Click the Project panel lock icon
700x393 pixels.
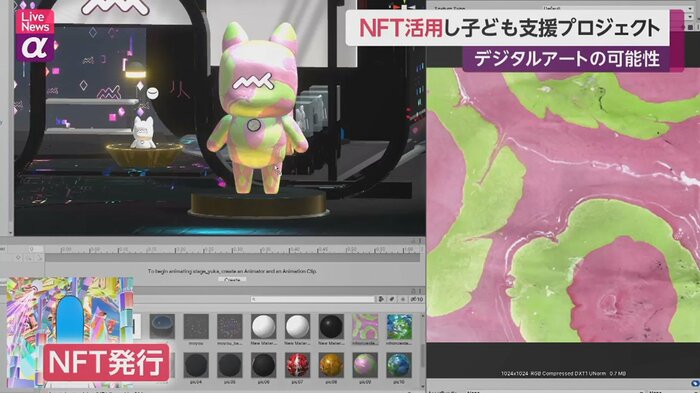(x=413, y=291)
